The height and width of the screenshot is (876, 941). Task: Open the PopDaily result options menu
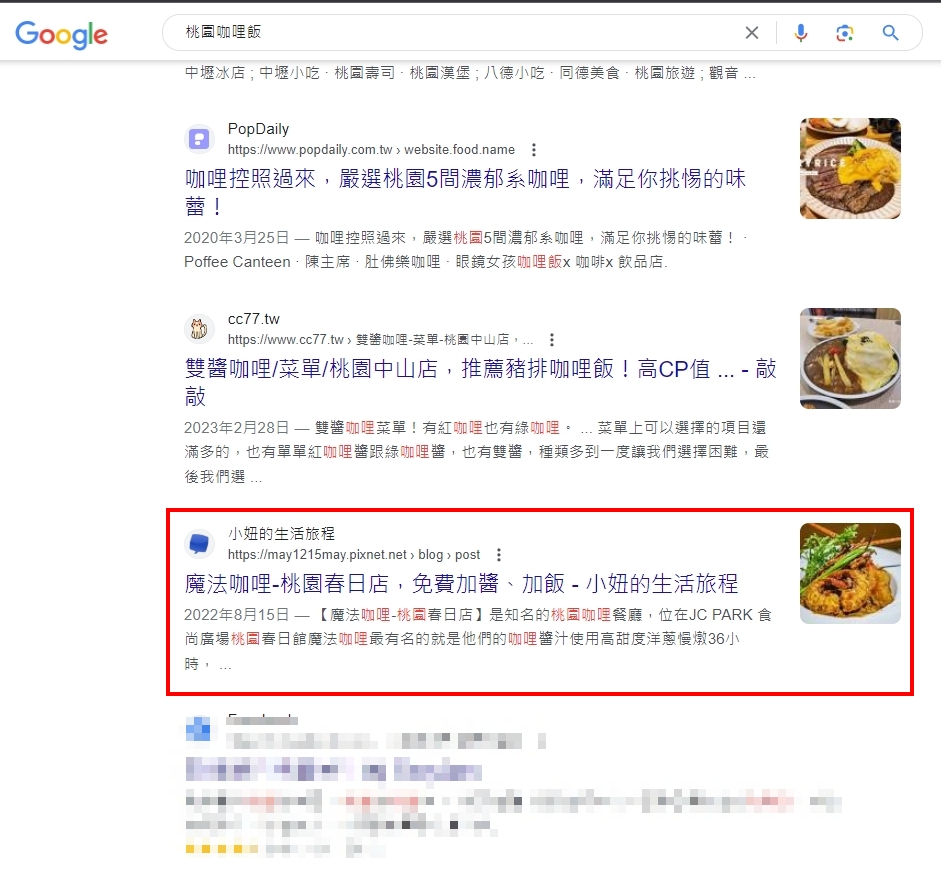click(x=534, y=149)
